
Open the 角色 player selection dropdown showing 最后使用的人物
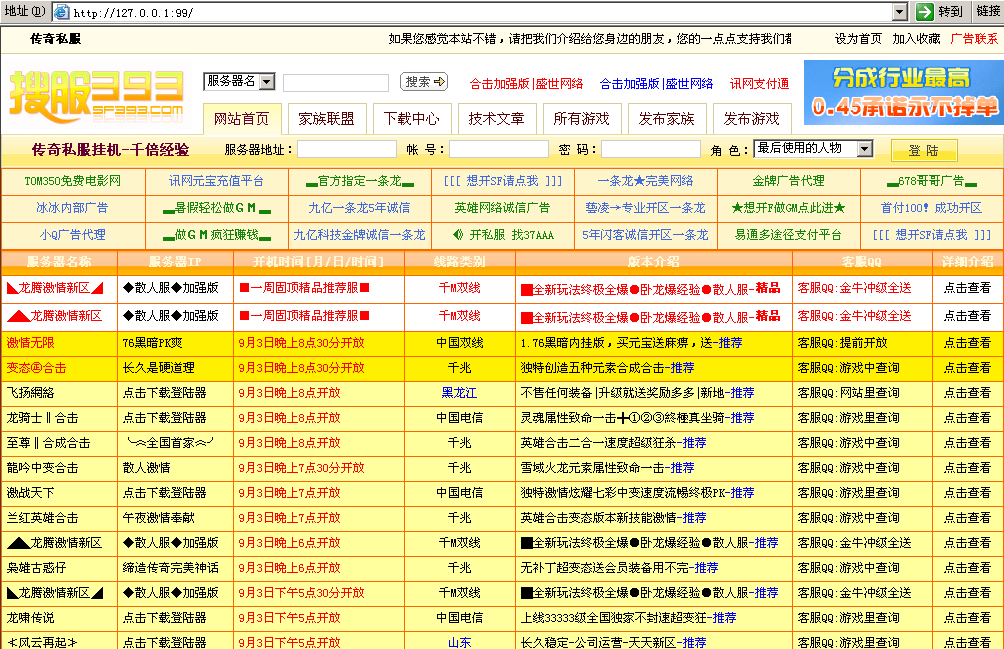coord(866,148)
